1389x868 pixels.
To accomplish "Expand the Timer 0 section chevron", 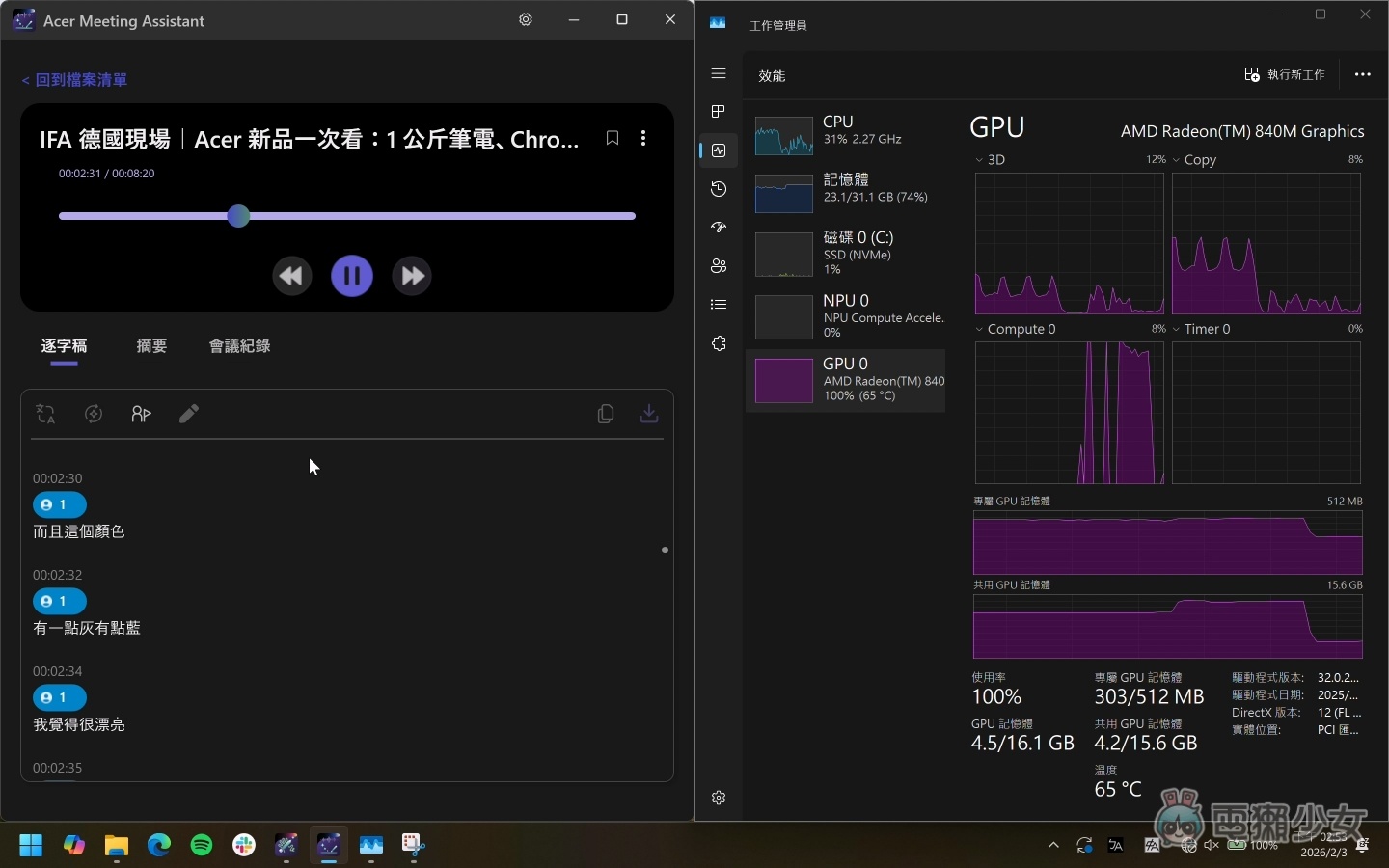I will point(1177,329).
